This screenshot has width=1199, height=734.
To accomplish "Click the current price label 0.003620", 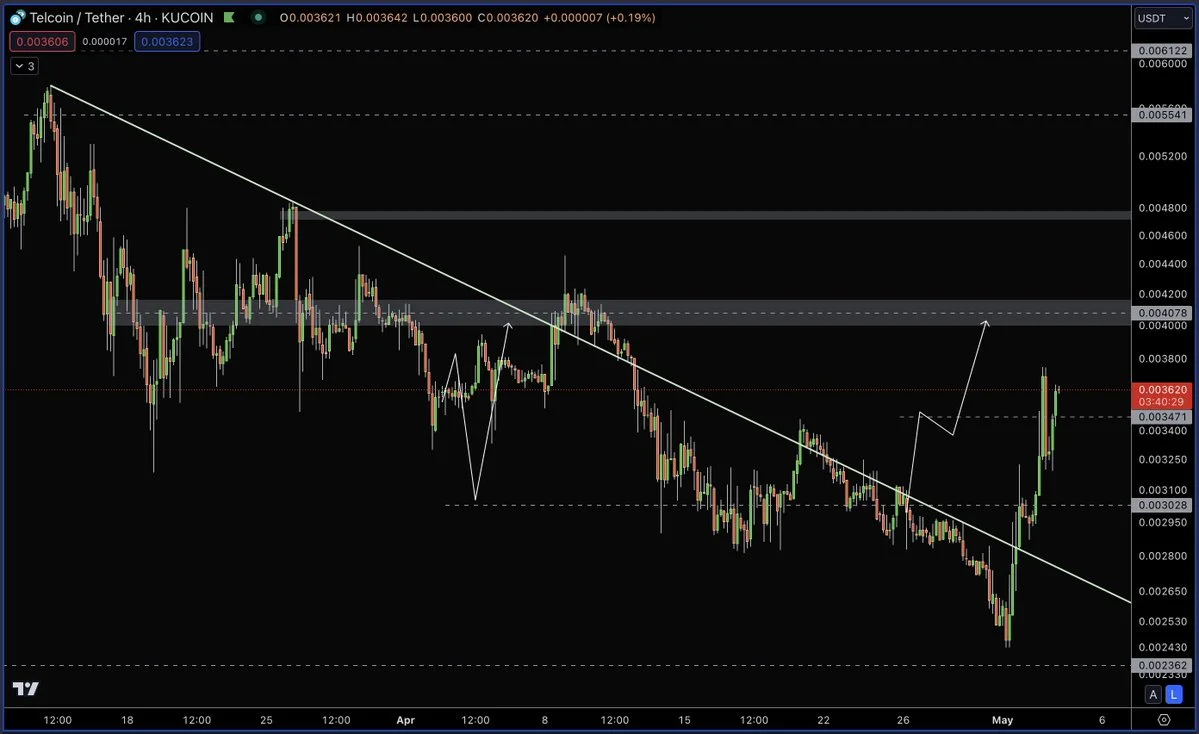I will point(1162,389).
